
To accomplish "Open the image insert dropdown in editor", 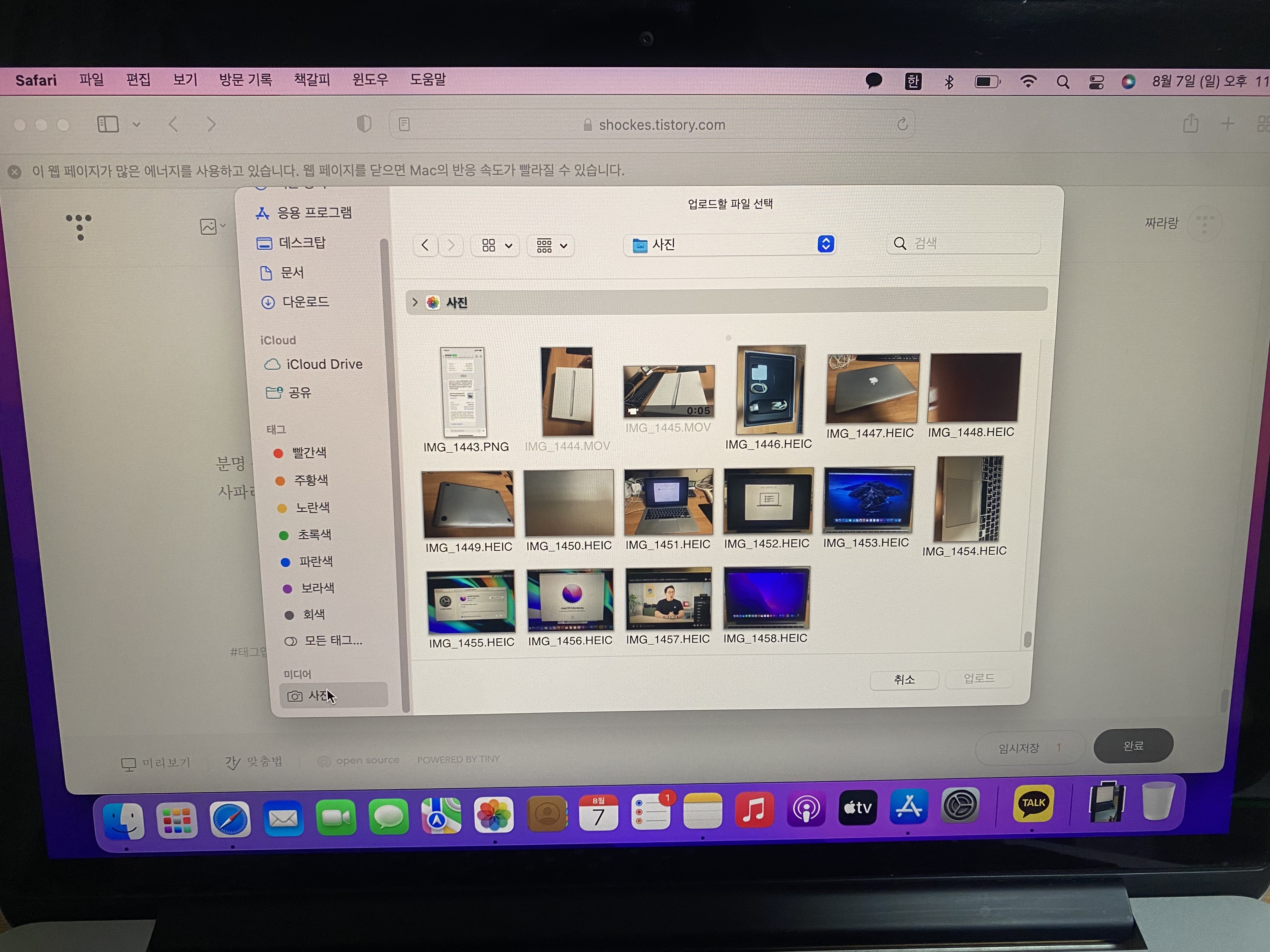I will [x=212, y=226].
